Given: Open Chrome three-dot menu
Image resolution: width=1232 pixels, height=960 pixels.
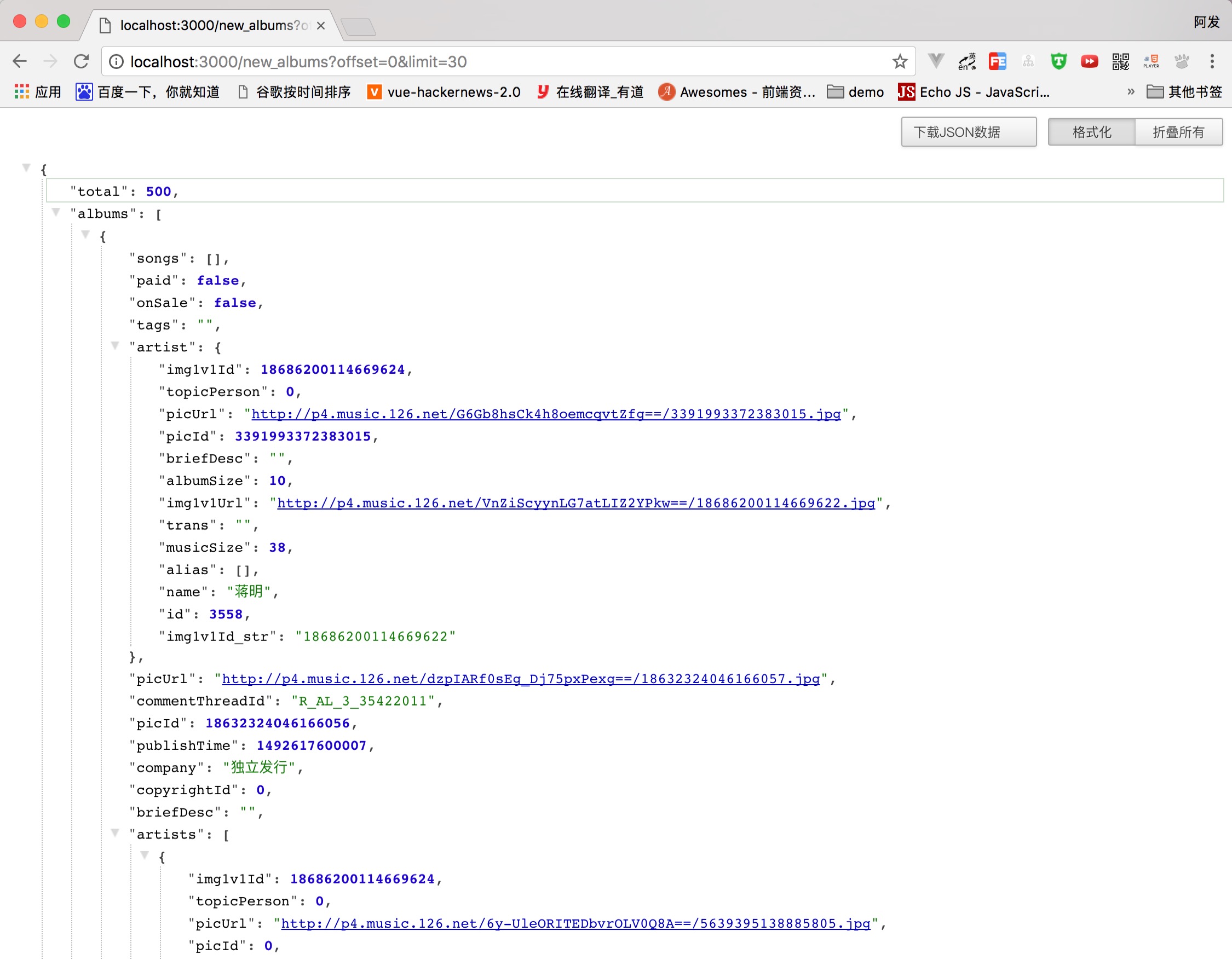Looking at the screenshot, I should coord(1212,61).
